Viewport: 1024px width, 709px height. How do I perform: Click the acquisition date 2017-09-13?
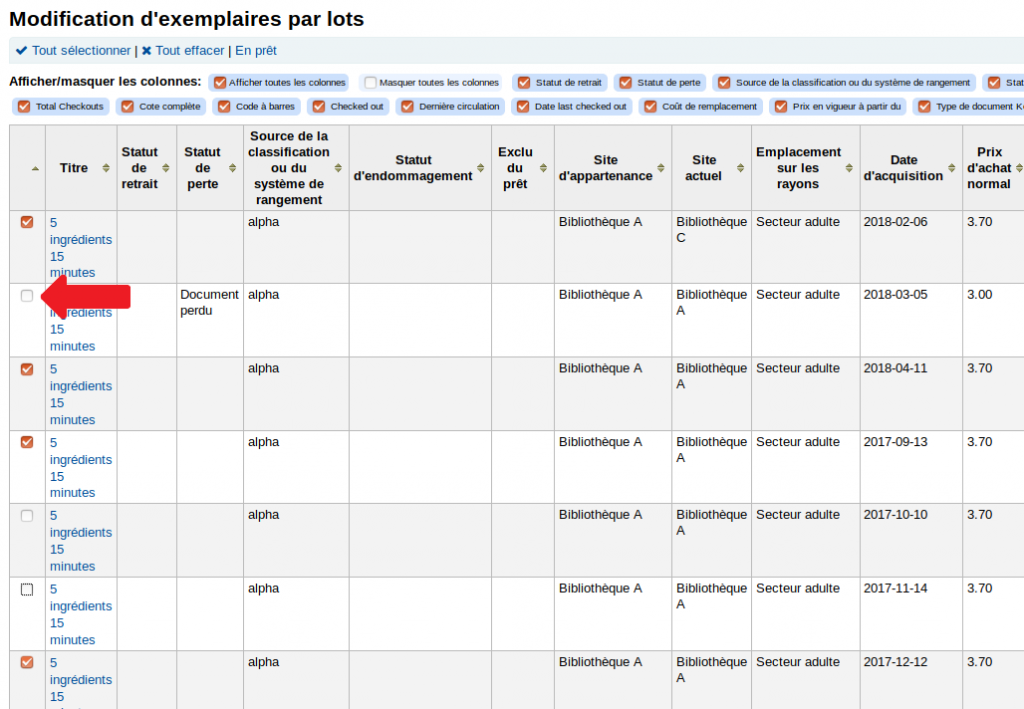click(x=895, y=442)
